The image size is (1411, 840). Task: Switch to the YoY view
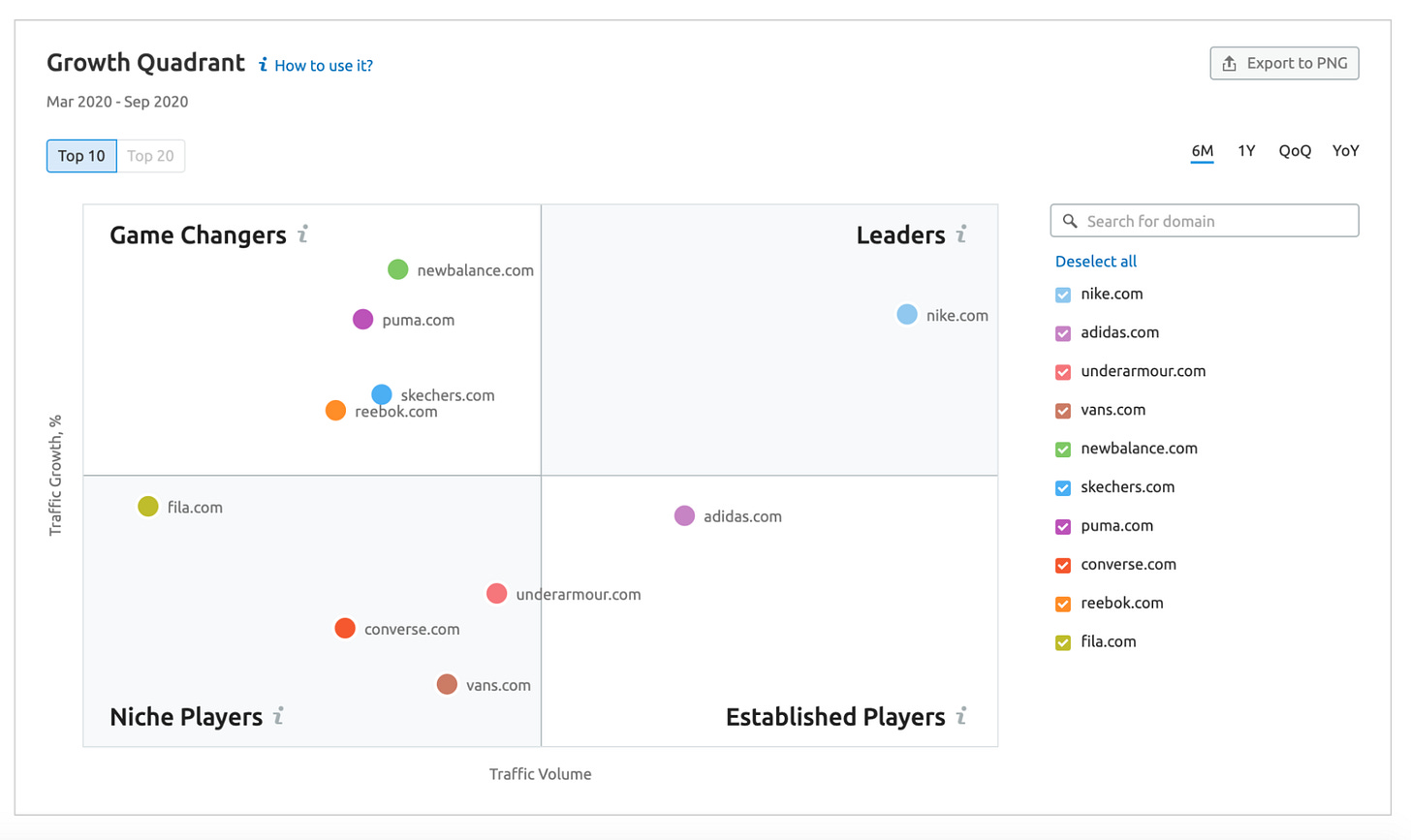point(1346,150)
